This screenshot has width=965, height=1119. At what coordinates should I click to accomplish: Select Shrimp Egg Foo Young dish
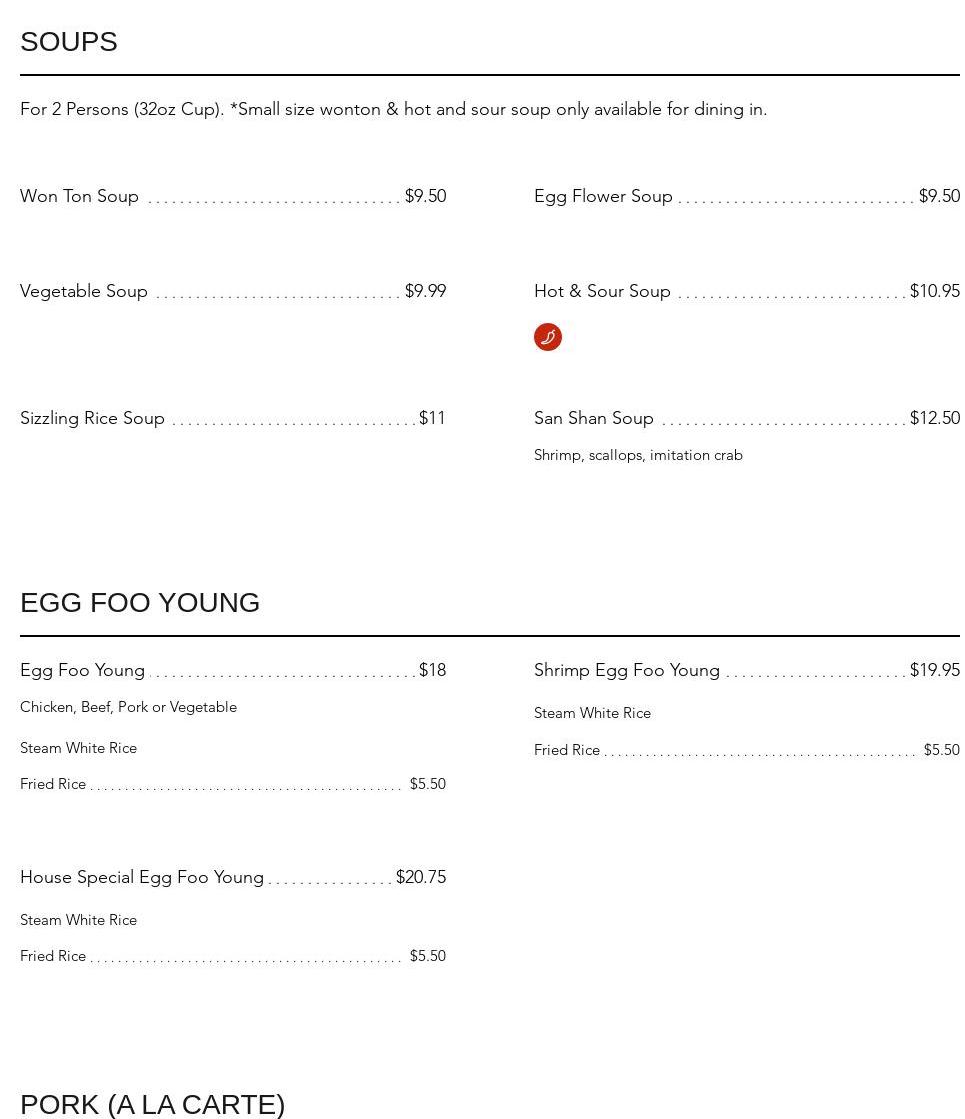click(x=627, y=670)
